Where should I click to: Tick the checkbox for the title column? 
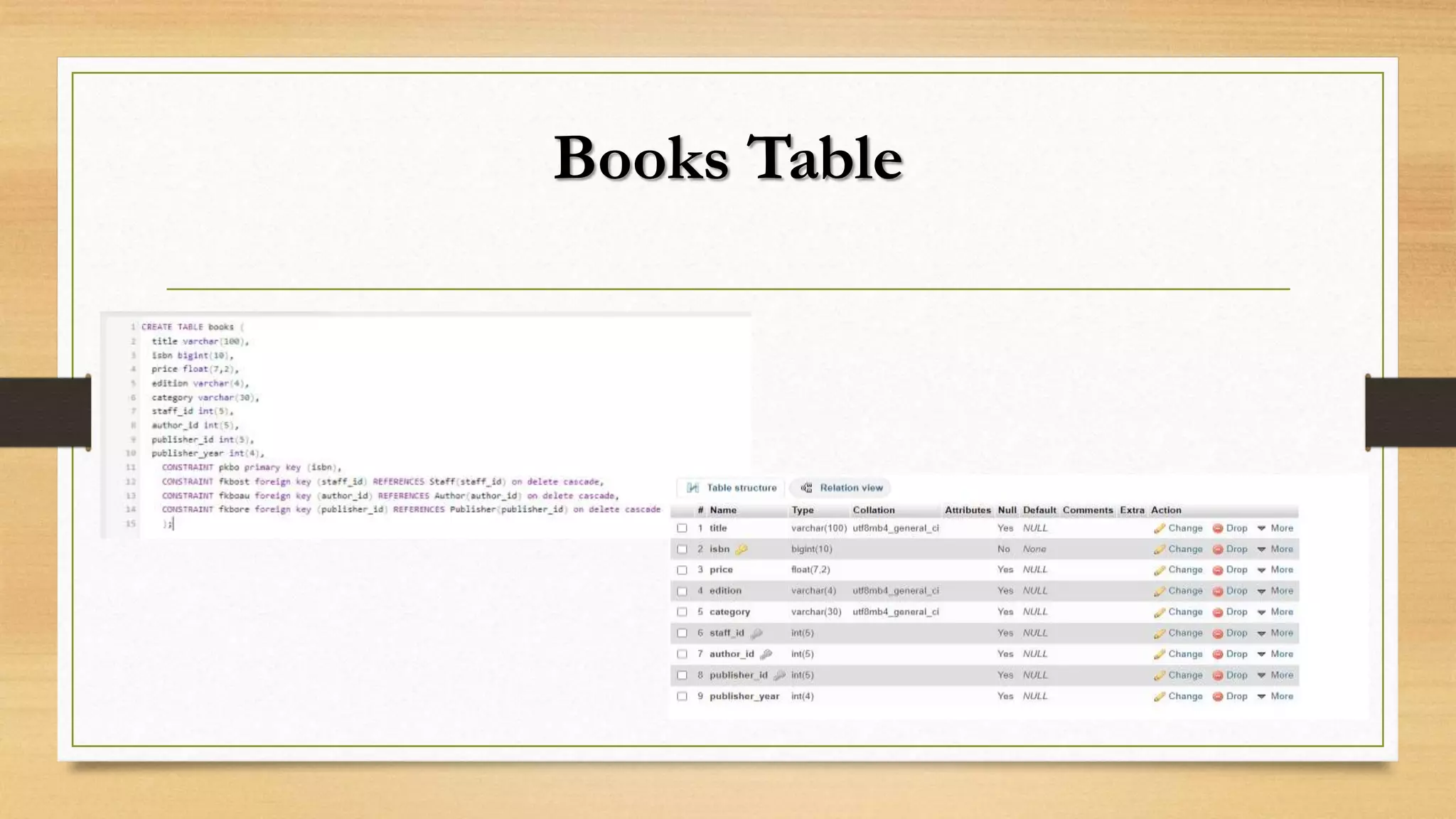tap(682, 528)
